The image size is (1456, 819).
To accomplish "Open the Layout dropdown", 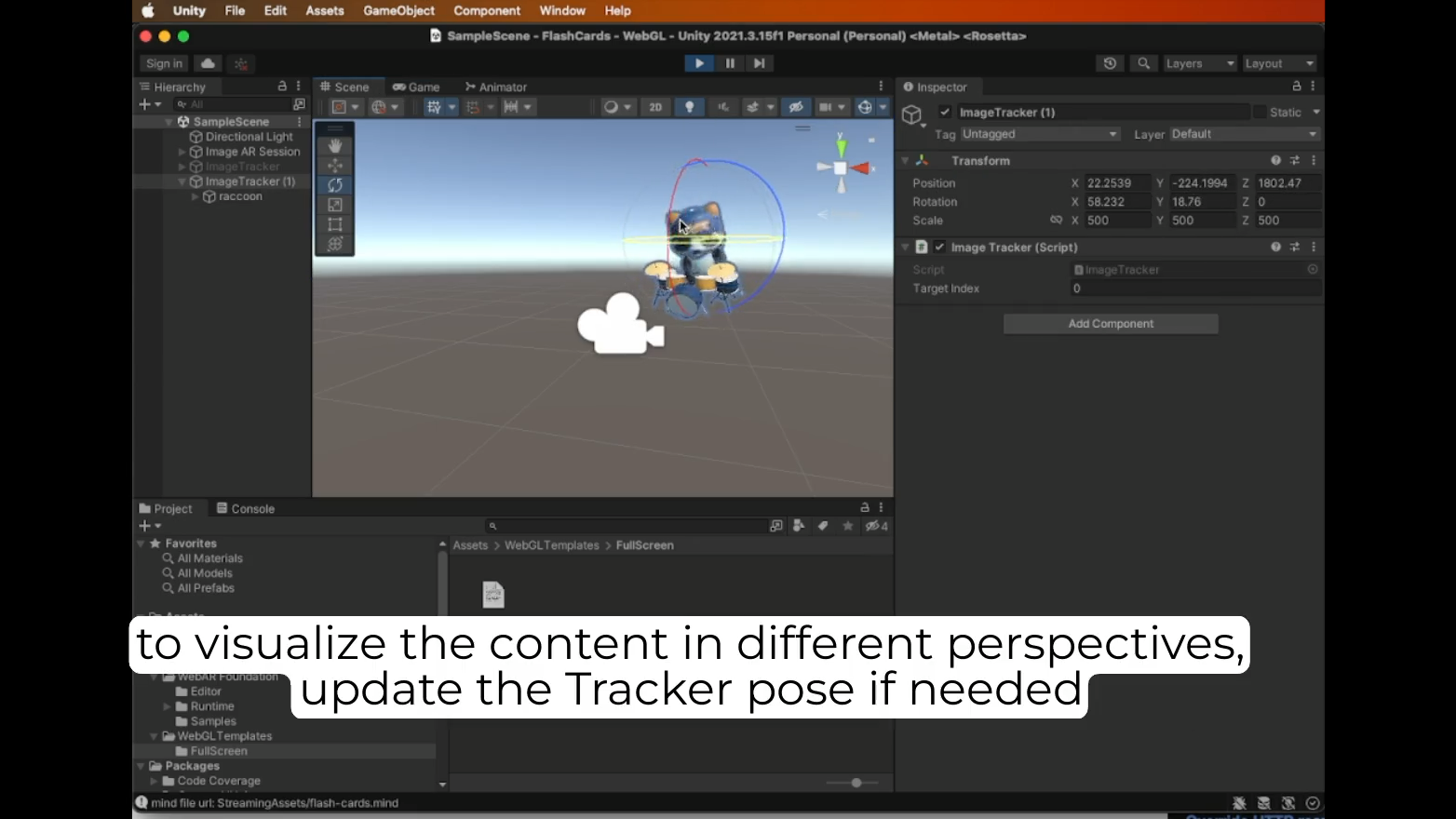I will tap(1279, 63).
